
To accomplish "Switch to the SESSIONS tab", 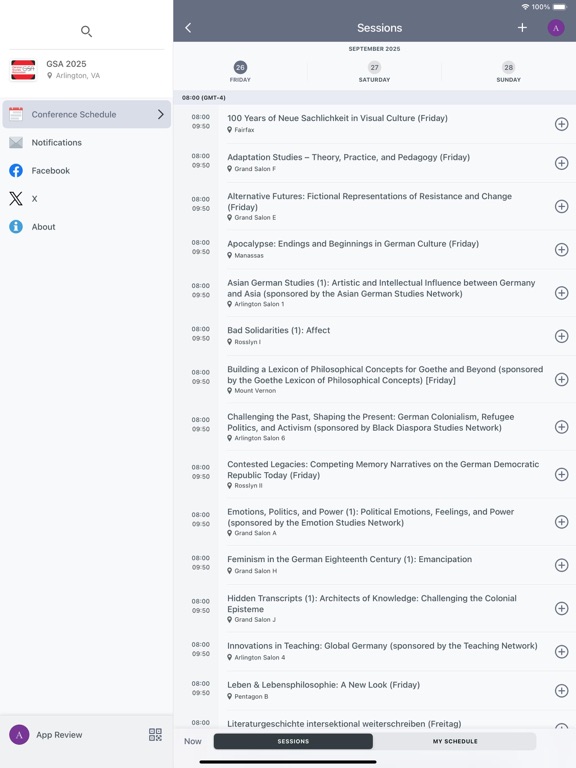I will pos(293,741).
